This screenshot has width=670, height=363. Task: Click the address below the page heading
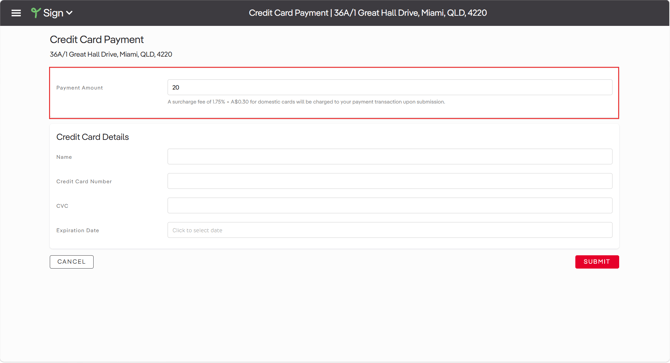point(111,54)
